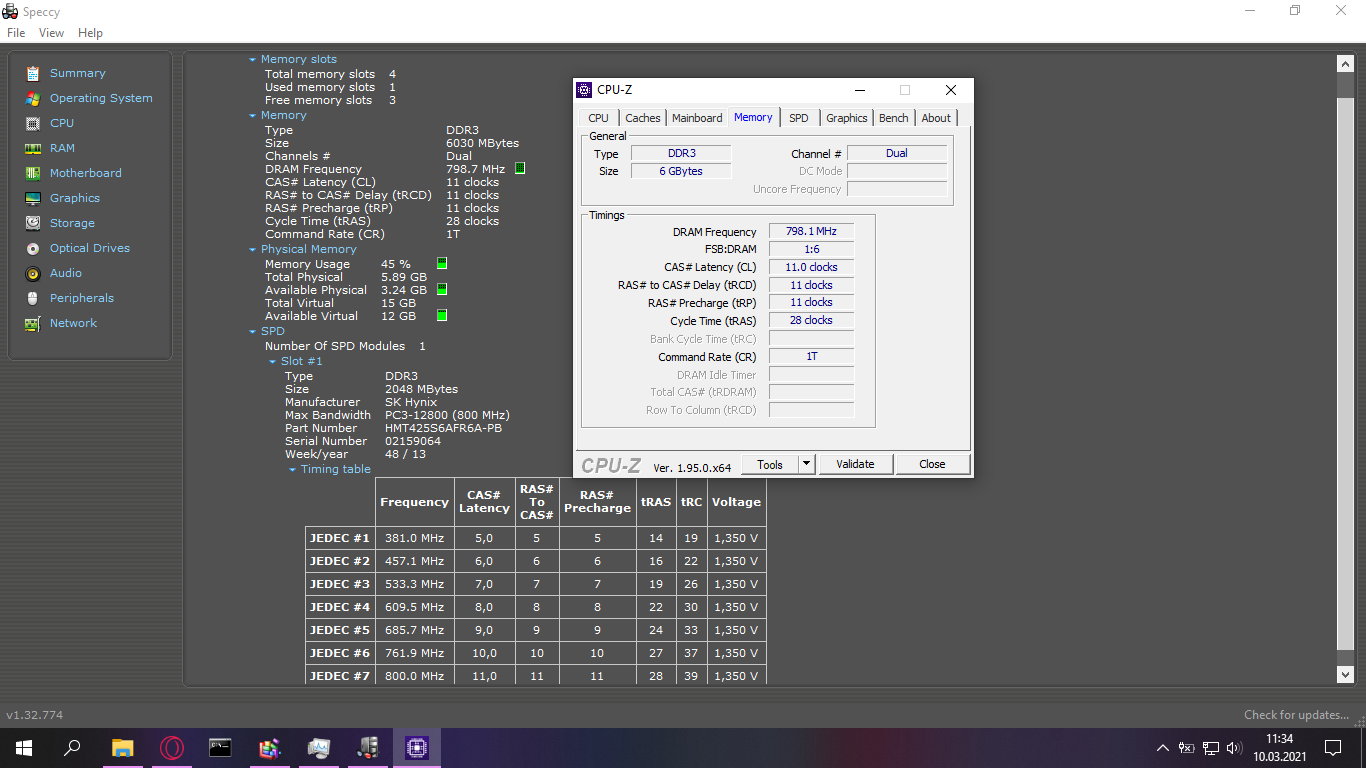Collapse the Slot #1 node

point(272,362)
